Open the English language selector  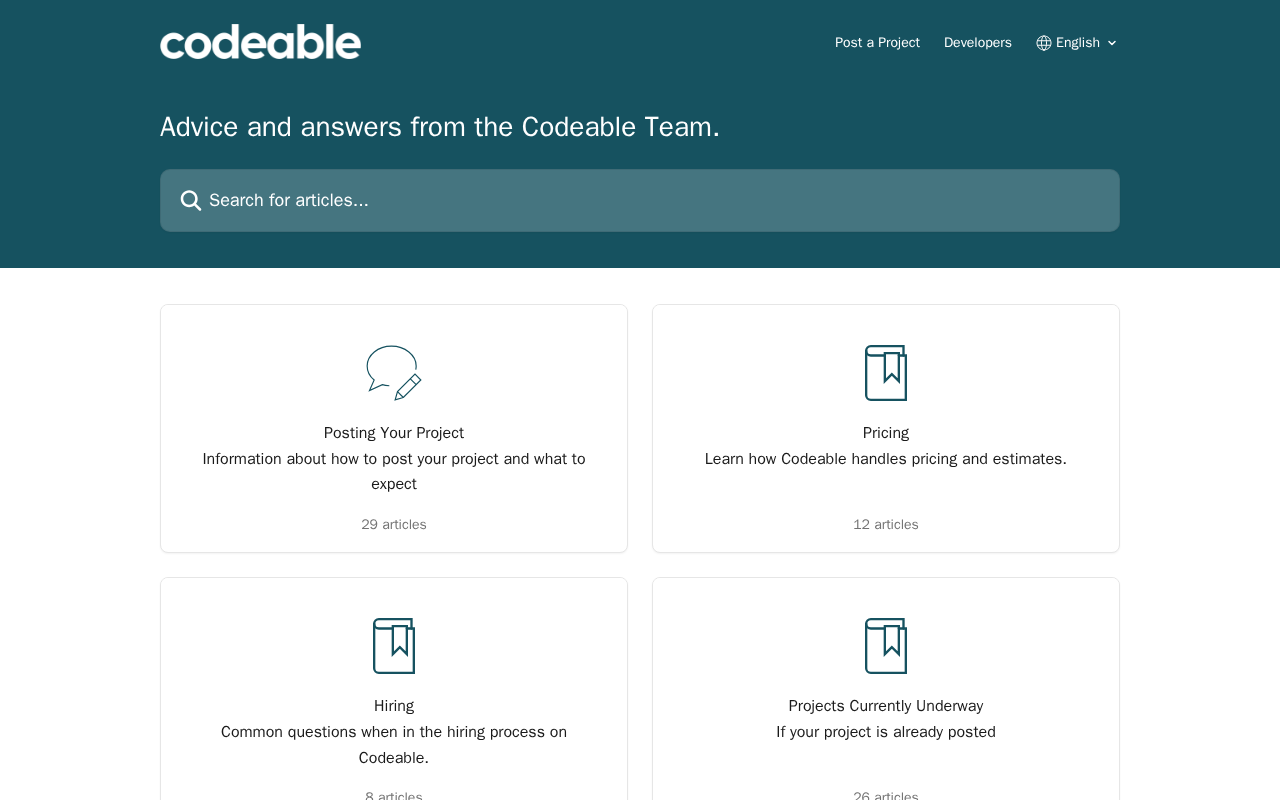click(x=1077, y=43)
